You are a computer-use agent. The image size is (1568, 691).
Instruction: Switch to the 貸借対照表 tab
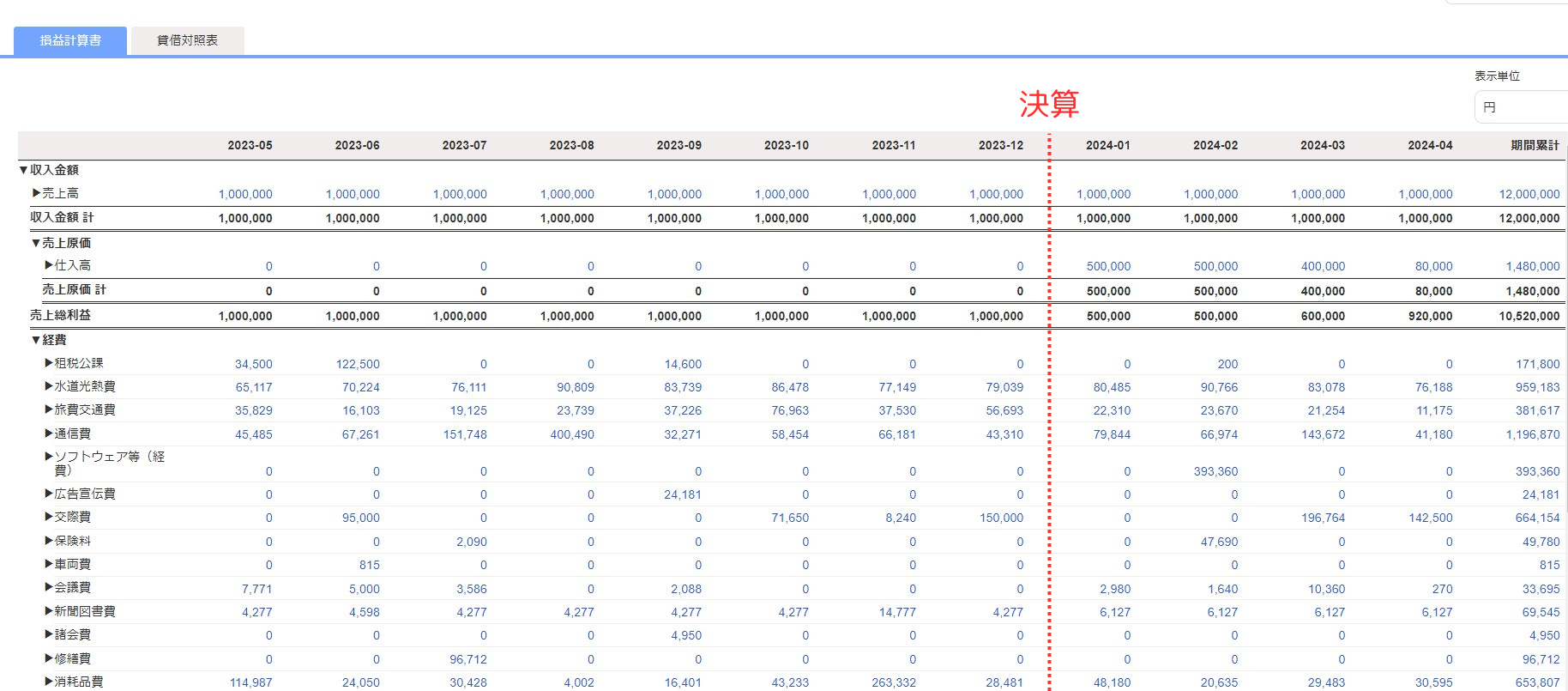pos(187,40)
